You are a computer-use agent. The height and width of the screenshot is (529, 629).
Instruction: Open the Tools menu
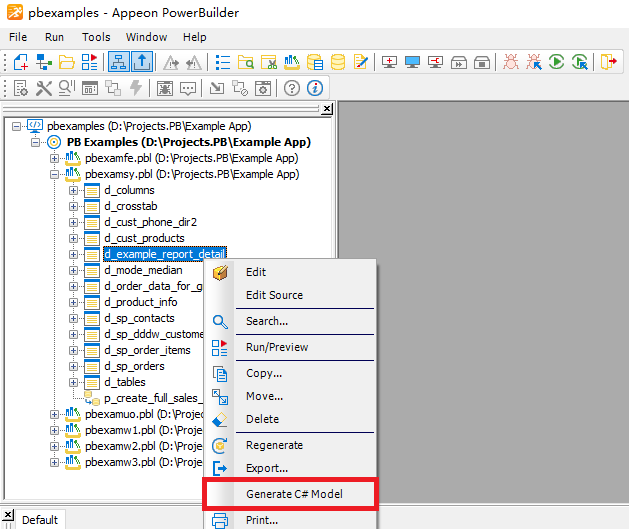(x=96, y=37)
